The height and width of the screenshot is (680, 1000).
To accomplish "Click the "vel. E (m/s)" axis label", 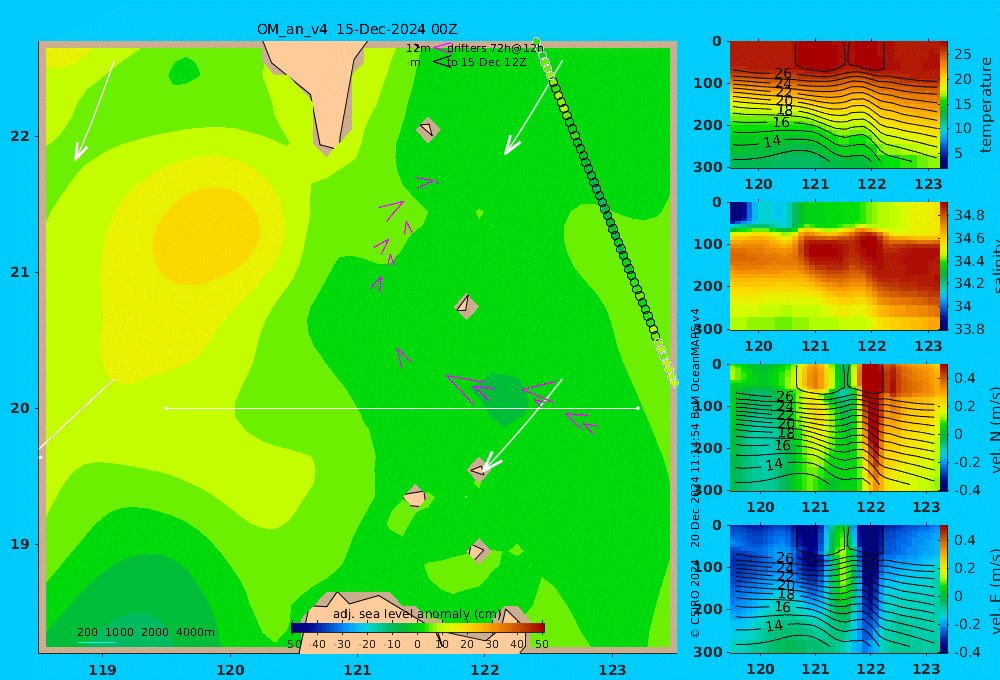I will point(995,590).
